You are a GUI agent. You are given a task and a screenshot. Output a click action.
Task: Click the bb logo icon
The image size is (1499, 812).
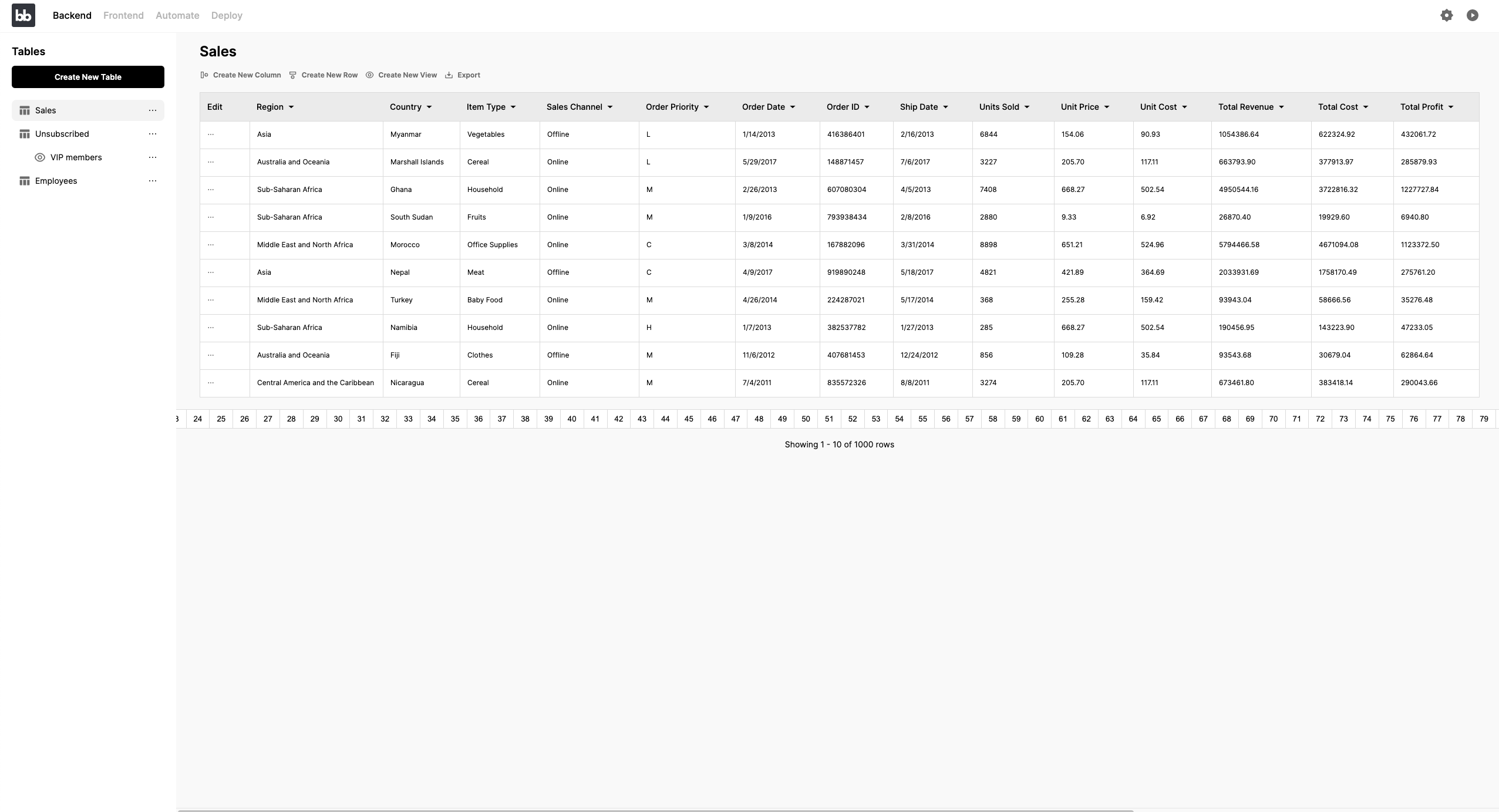23,15
